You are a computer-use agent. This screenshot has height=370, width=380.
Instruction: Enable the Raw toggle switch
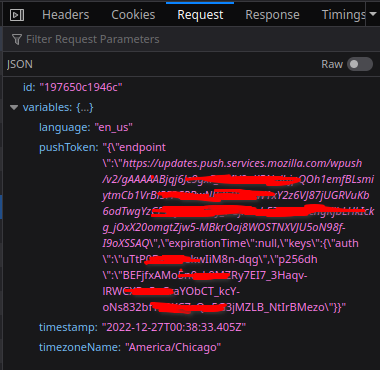(360, 64)
